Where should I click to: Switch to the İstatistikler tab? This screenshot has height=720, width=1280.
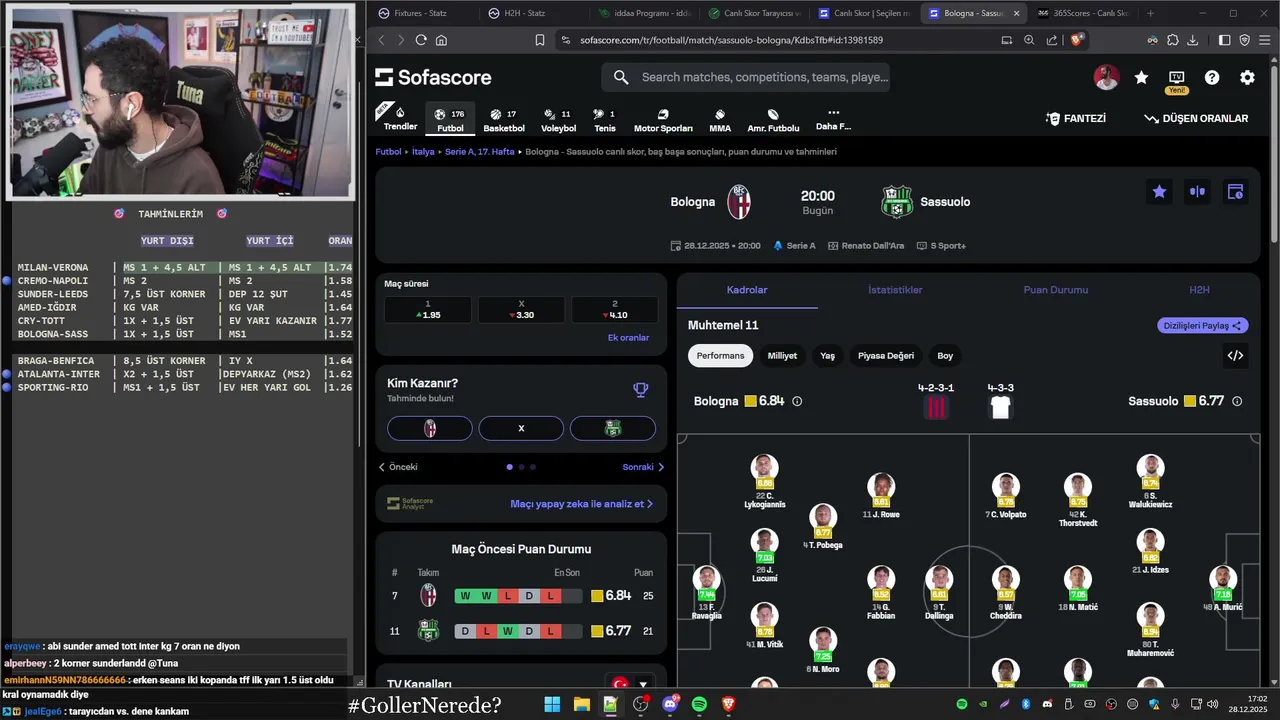(895, 290)
